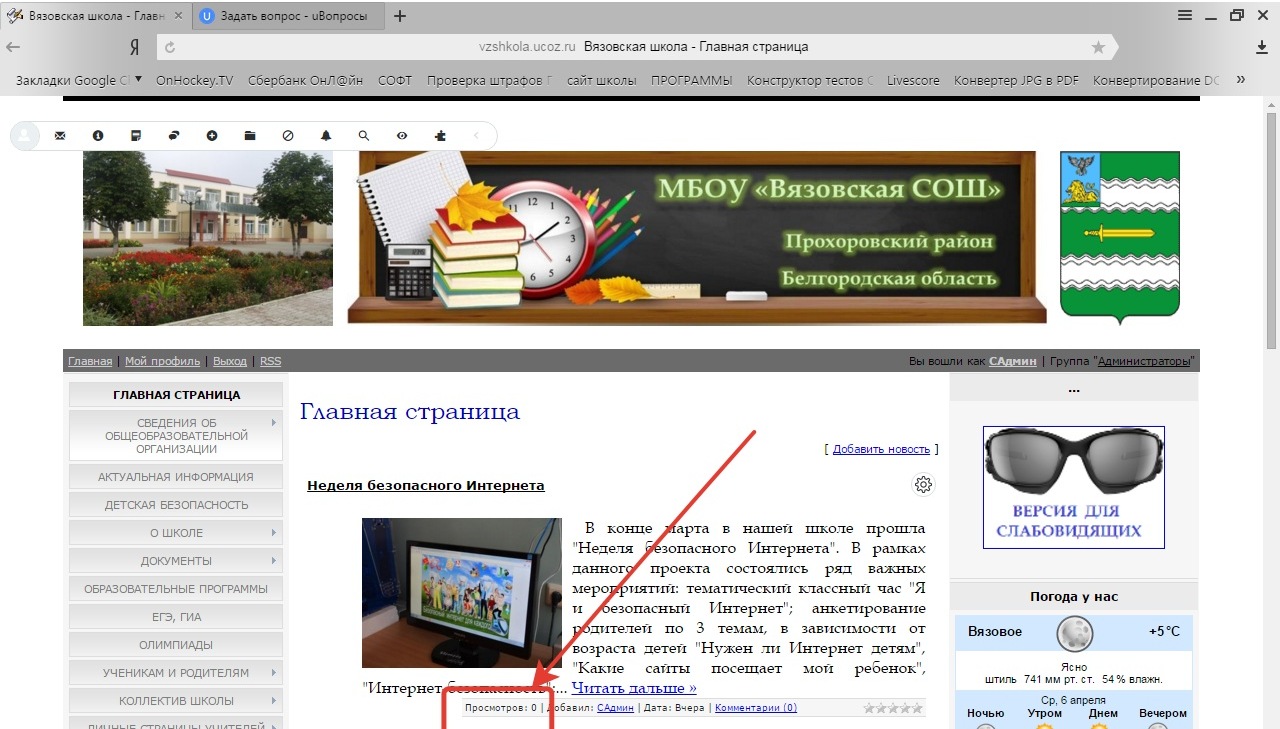Open ОБРАЗОВАТЕЛЬНЫЕ ПРОГРАММЫ menu item
This screenshot has height=729, width=1280.
click(x=176, y=589)
